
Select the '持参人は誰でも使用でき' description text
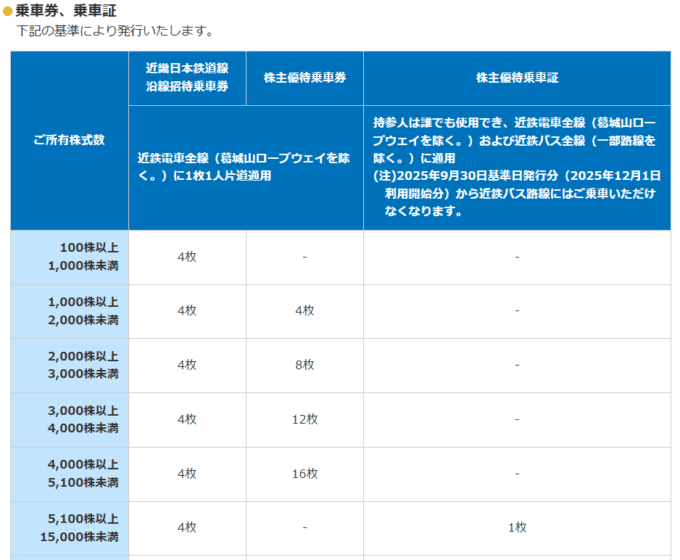coord(514,141)
